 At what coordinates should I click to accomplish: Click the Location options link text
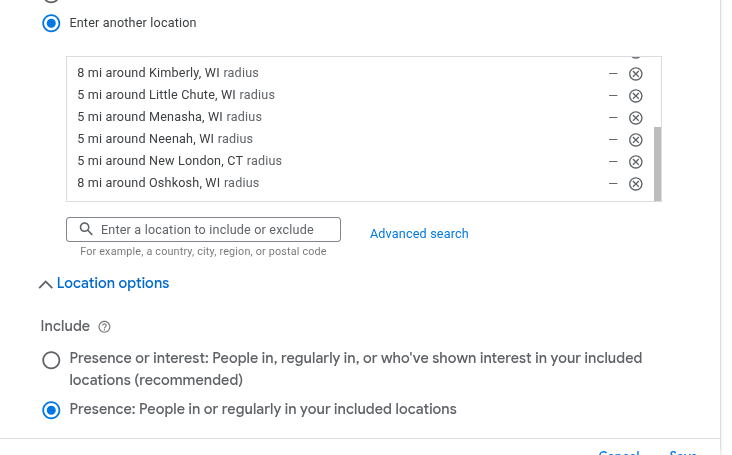click(x=113, y=284)
